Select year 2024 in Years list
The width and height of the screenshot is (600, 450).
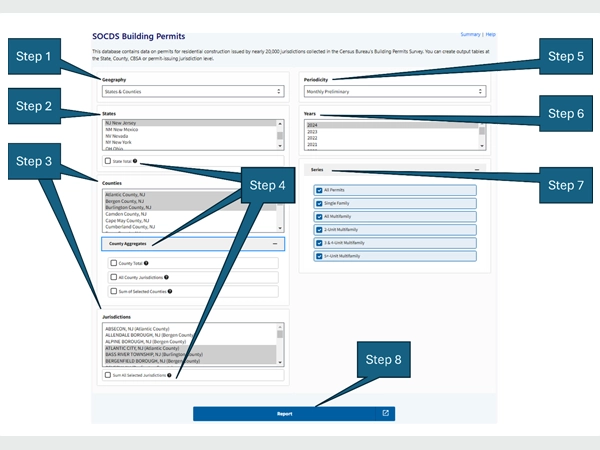click(x=392, y=125)
